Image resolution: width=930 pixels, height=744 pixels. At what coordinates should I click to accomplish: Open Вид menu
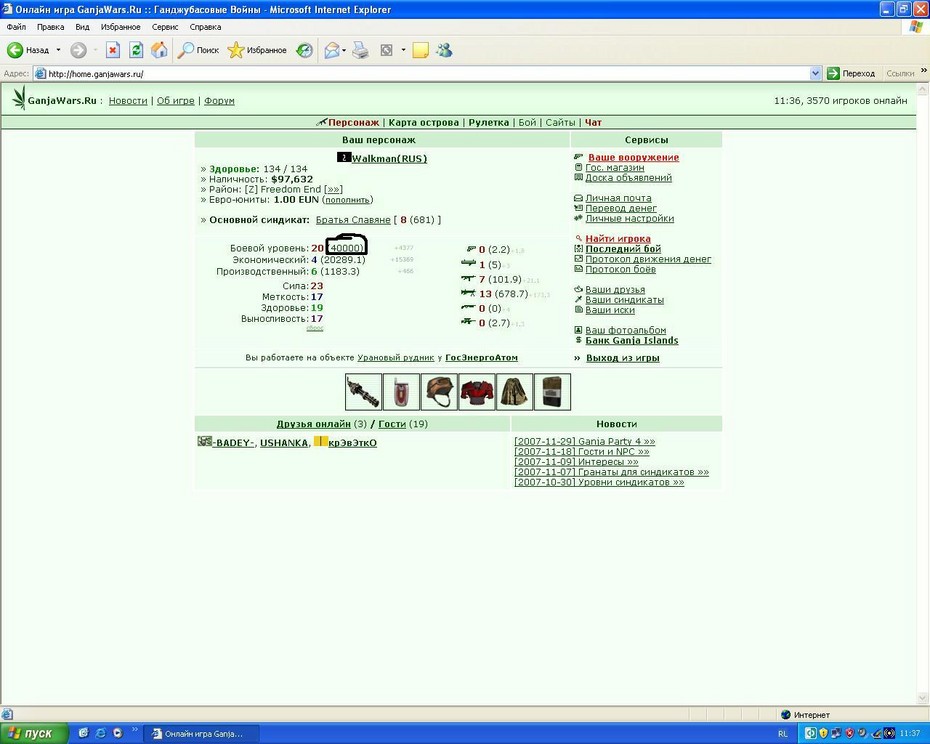click(82, 27)
